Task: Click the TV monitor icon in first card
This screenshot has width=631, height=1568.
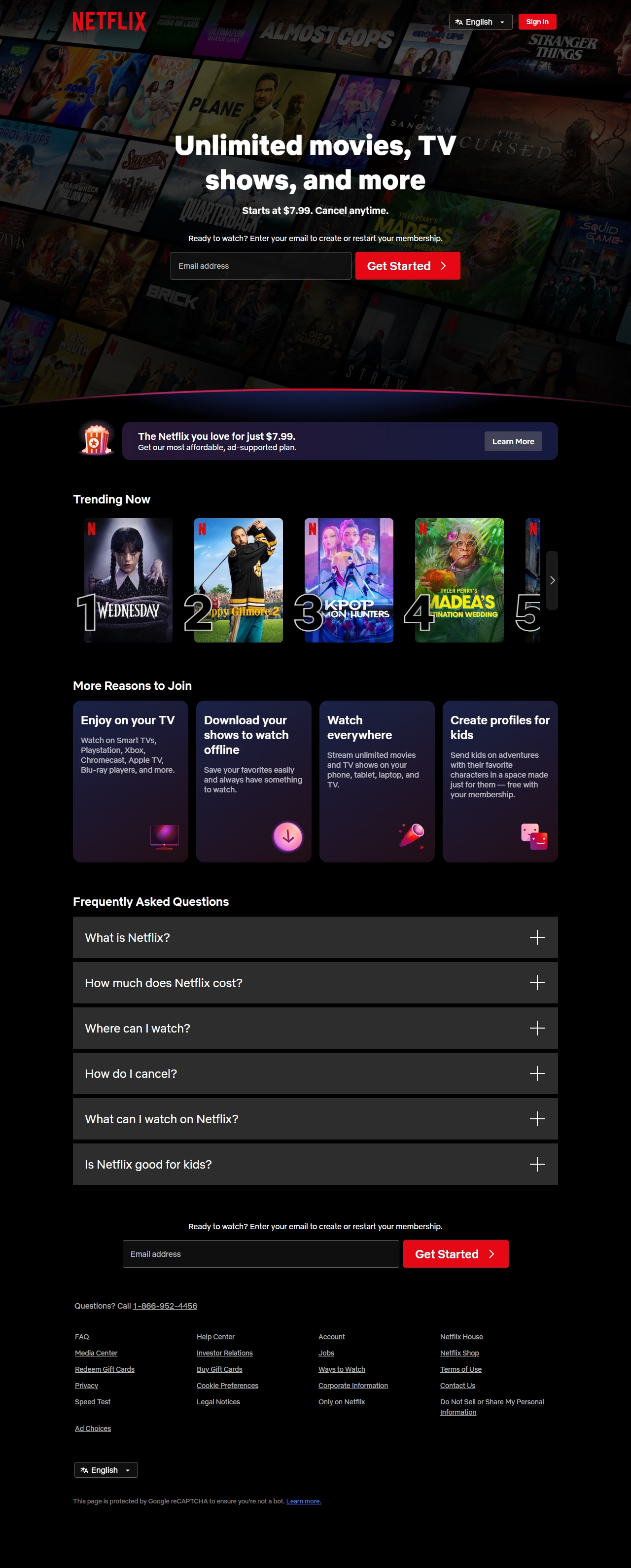Action: coord(164,836)
